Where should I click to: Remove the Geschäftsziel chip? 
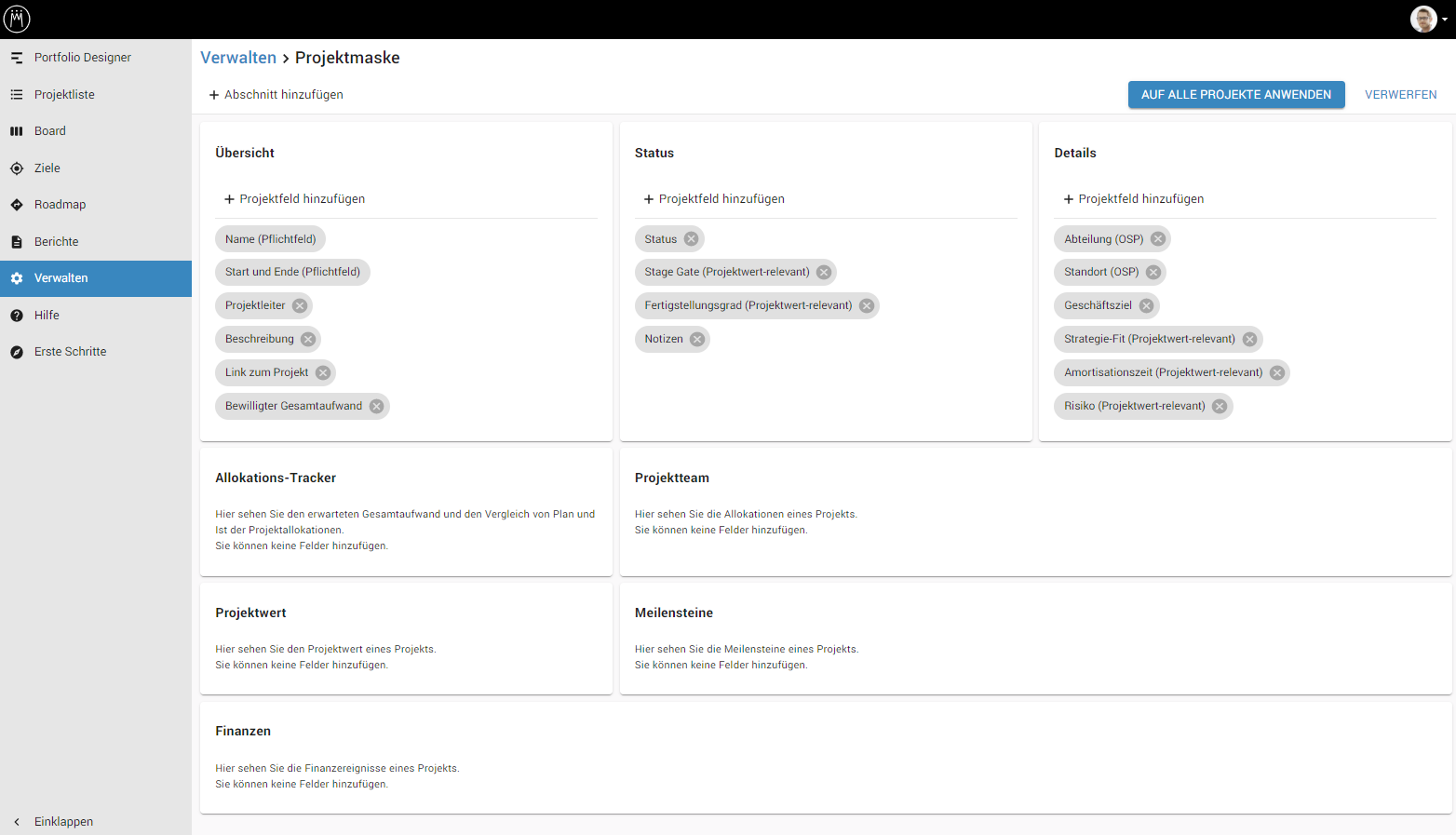pos(1147,305)
